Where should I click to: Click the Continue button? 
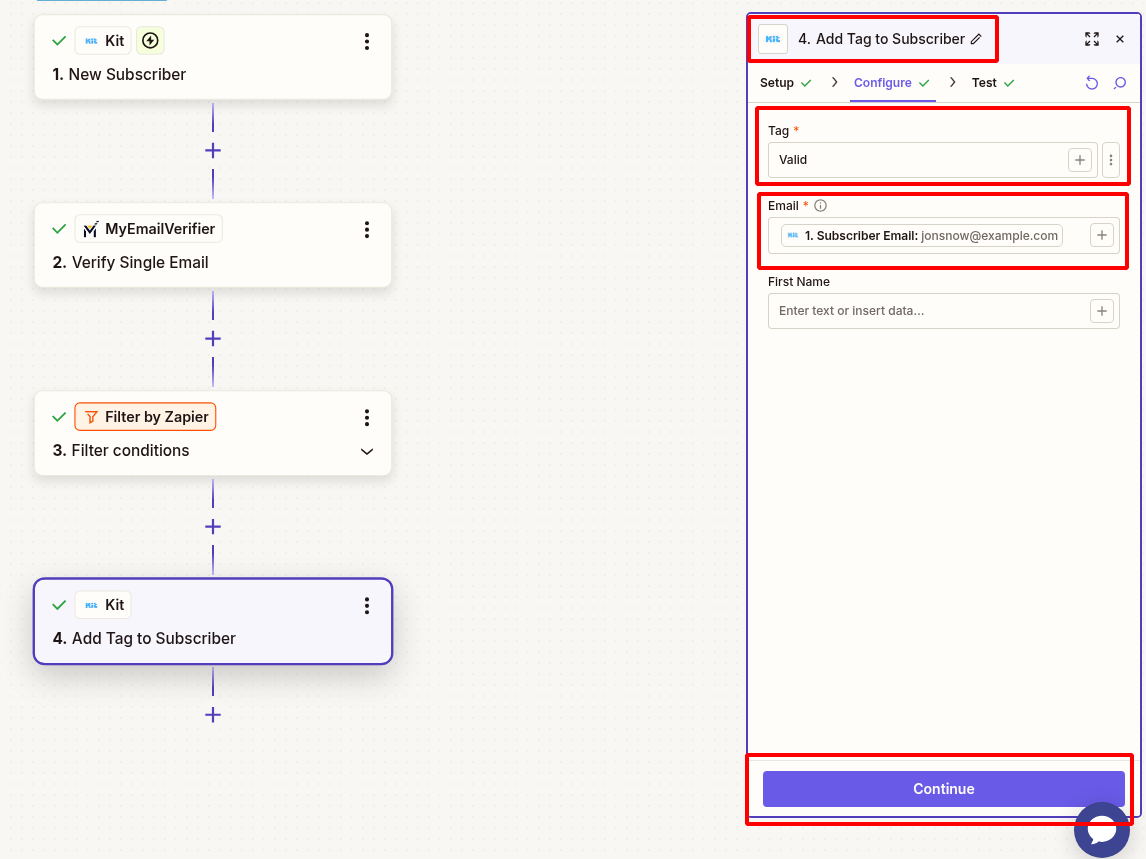[943, 789]
